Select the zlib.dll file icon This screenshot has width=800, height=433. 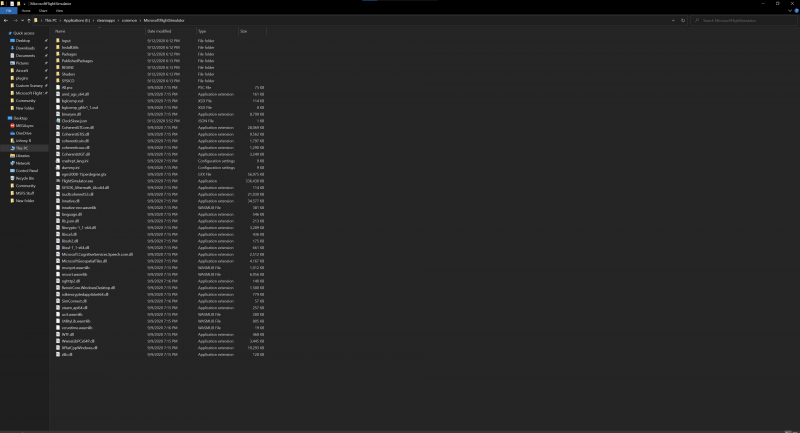pyautogui.click(x=58, y=354)
